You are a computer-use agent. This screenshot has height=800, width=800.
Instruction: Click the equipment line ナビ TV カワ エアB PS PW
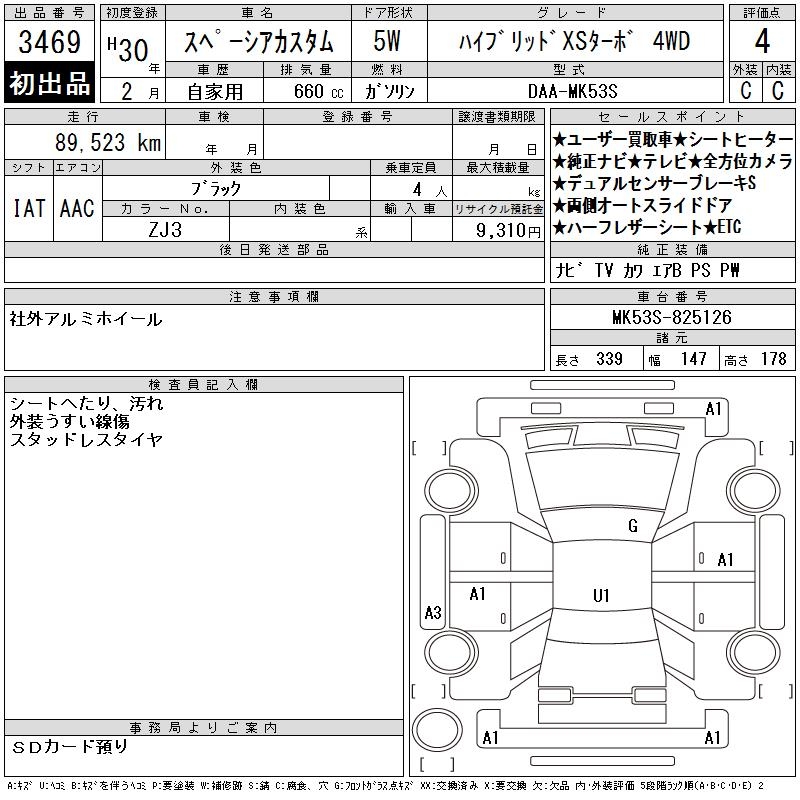647,270
